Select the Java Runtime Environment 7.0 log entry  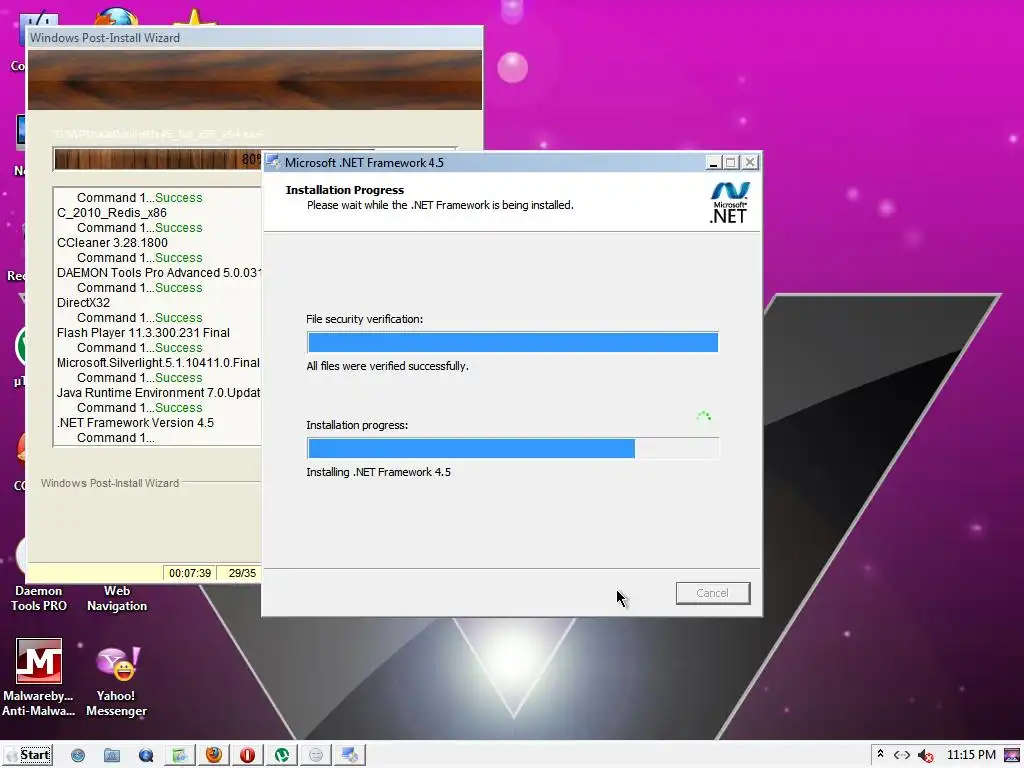coord(159,393)
